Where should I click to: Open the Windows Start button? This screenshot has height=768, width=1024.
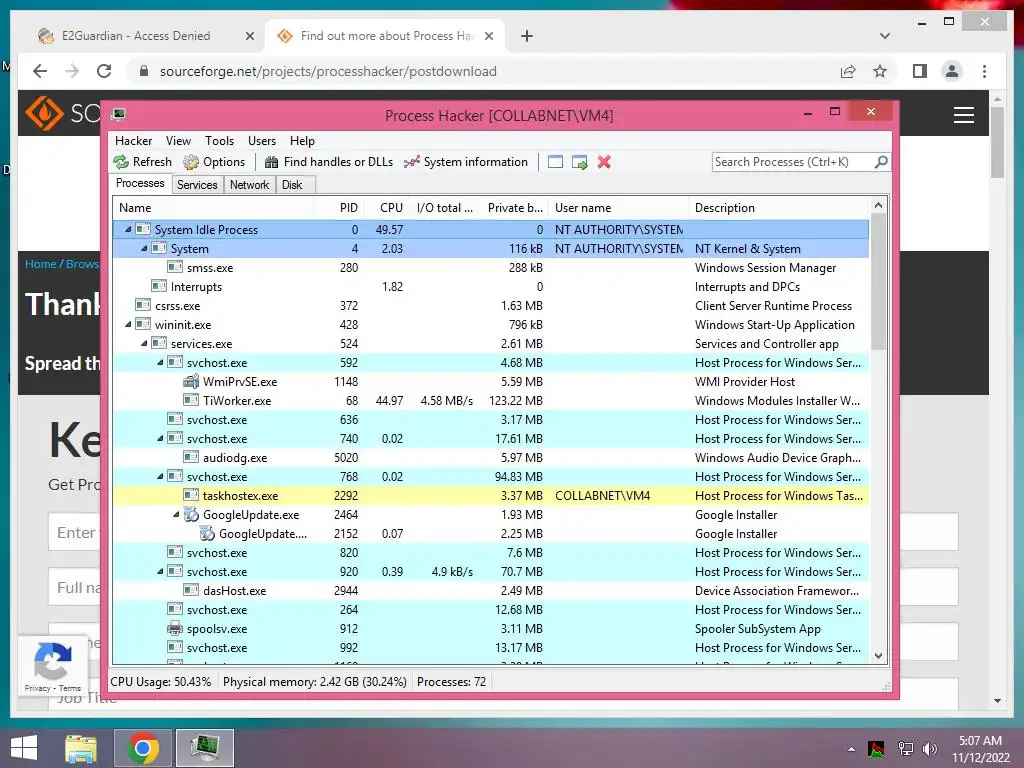tap(24, 748)
